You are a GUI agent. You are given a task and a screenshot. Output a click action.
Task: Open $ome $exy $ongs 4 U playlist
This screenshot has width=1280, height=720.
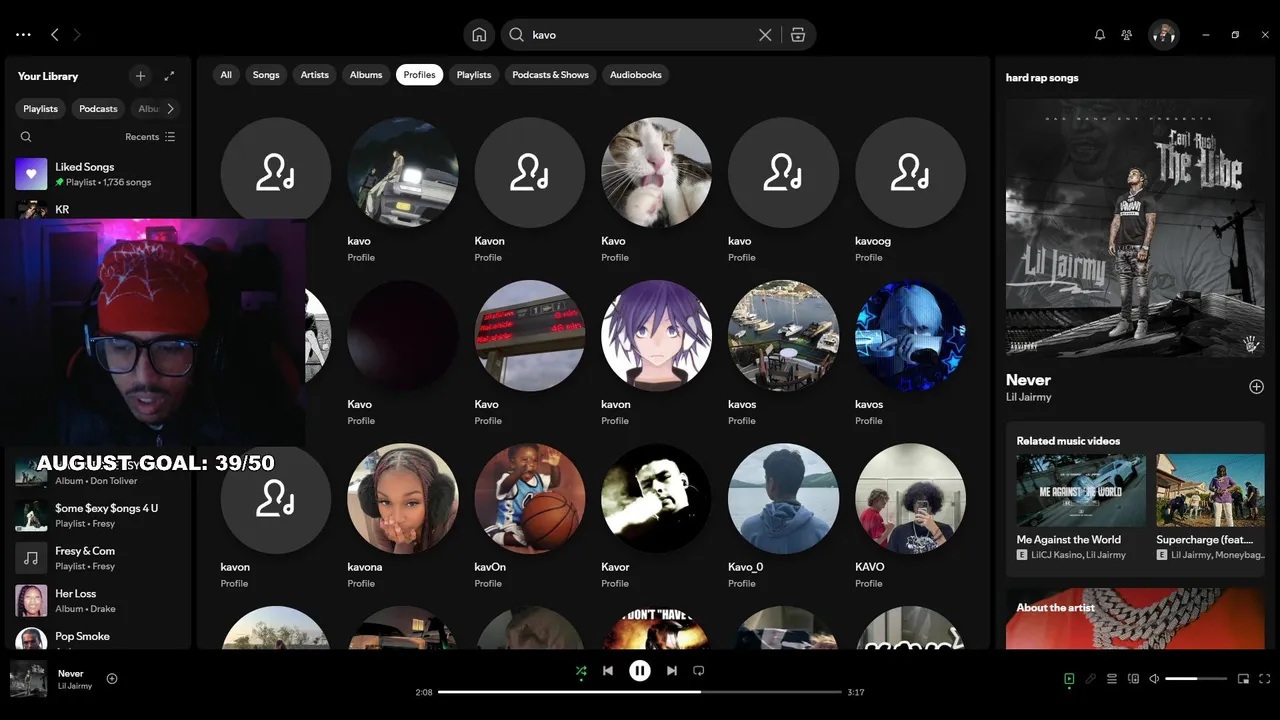(98, 515)
